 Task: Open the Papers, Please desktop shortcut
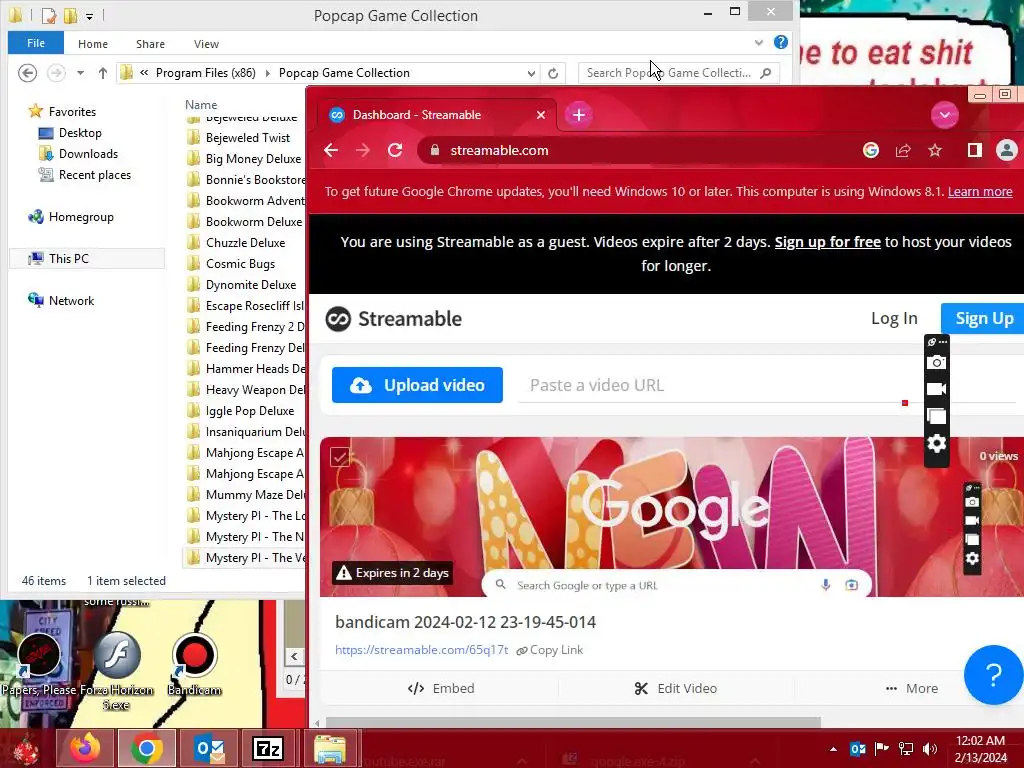[39, 665]
